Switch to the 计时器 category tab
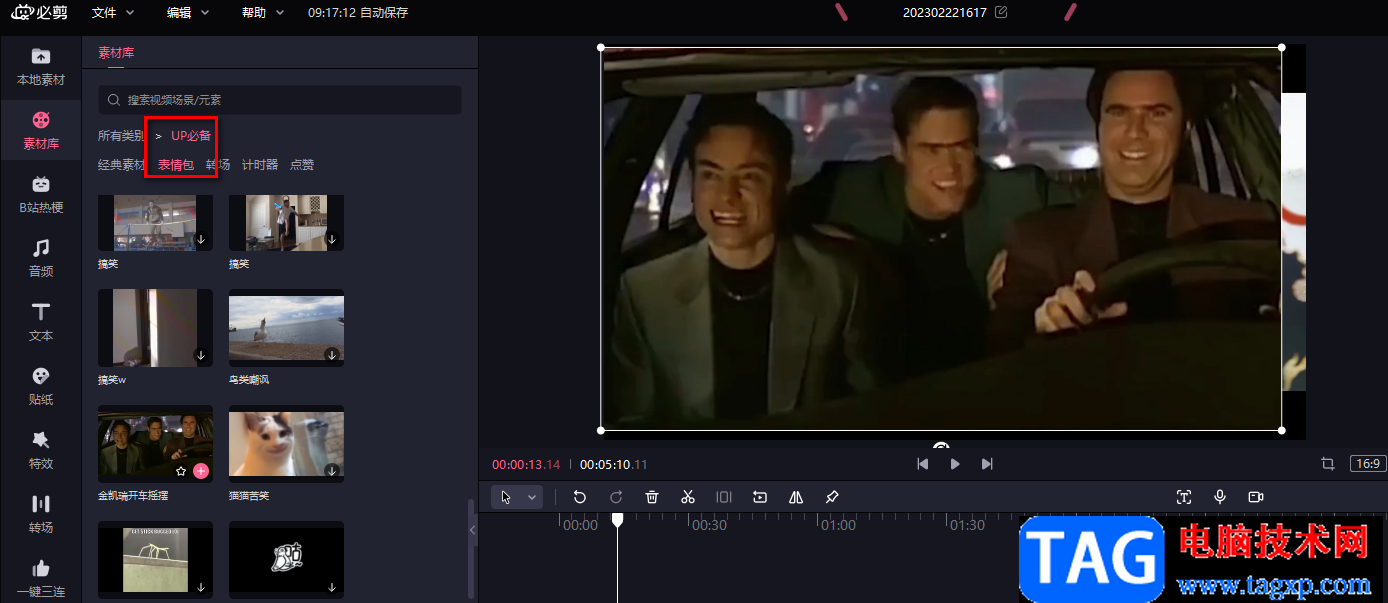The image size is (1388, 603). 260,165
